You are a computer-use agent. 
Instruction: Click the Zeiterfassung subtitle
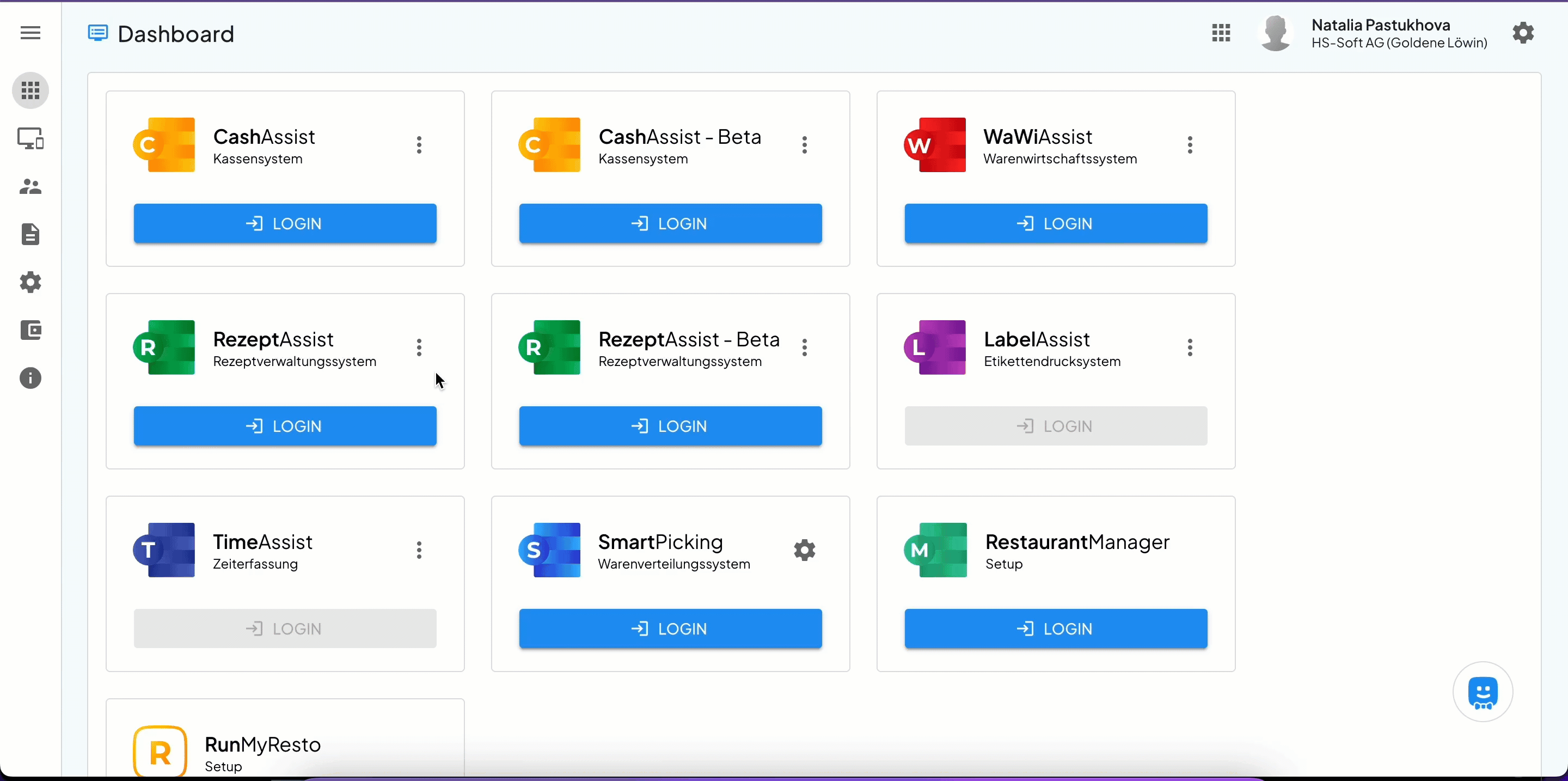pos(255,564)
